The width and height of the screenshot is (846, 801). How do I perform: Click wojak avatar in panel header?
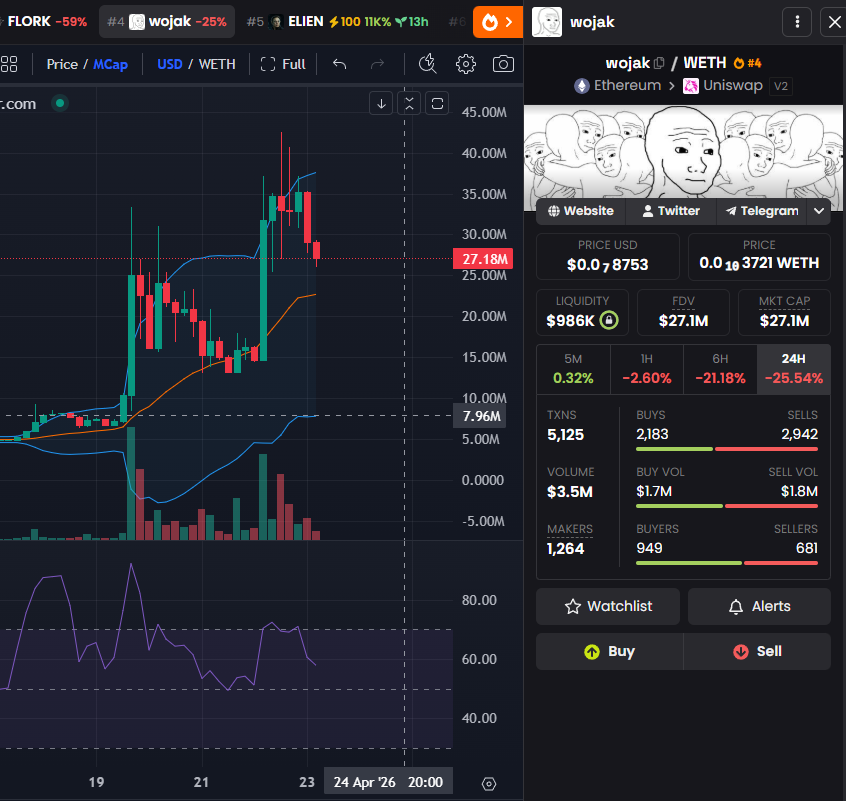tap(547, 22)
